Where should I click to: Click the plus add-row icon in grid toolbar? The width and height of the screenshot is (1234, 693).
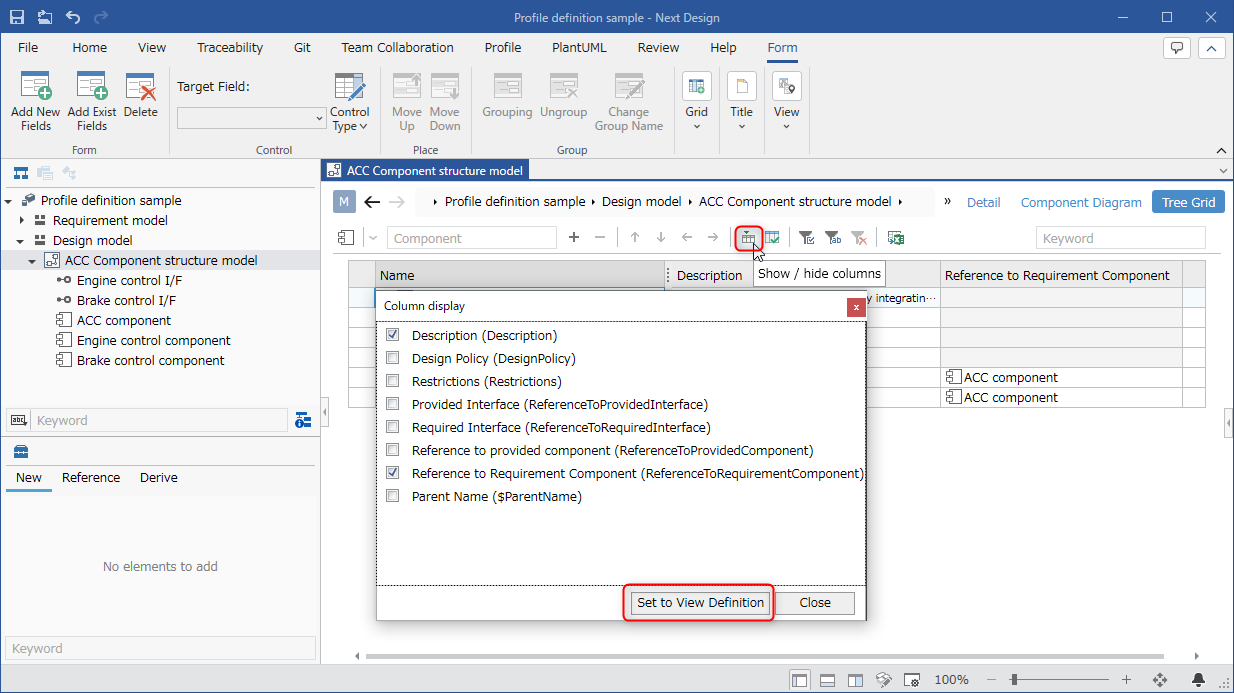[573, 238]
